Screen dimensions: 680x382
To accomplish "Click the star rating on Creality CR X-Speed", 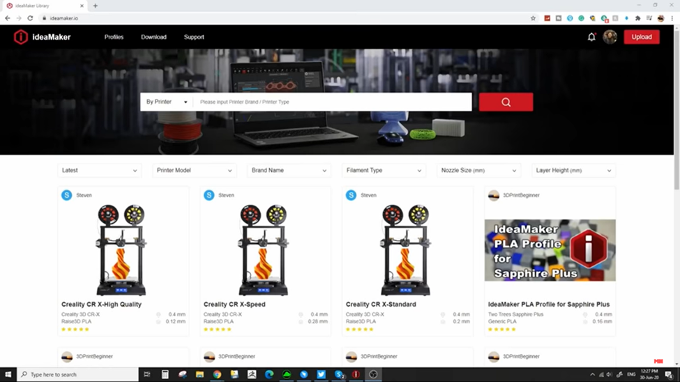I will pos(217,330).
